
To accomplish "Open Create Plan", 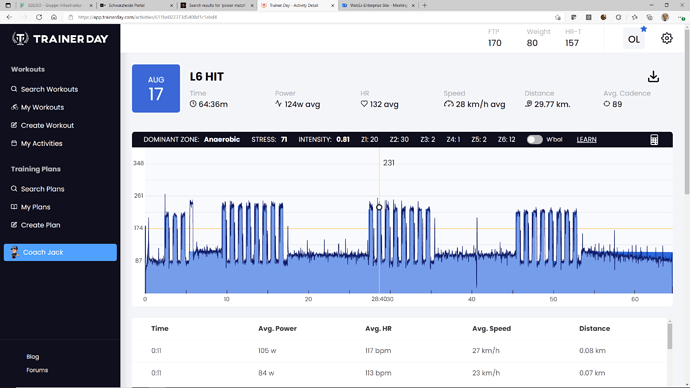I will tap(35, 225).
